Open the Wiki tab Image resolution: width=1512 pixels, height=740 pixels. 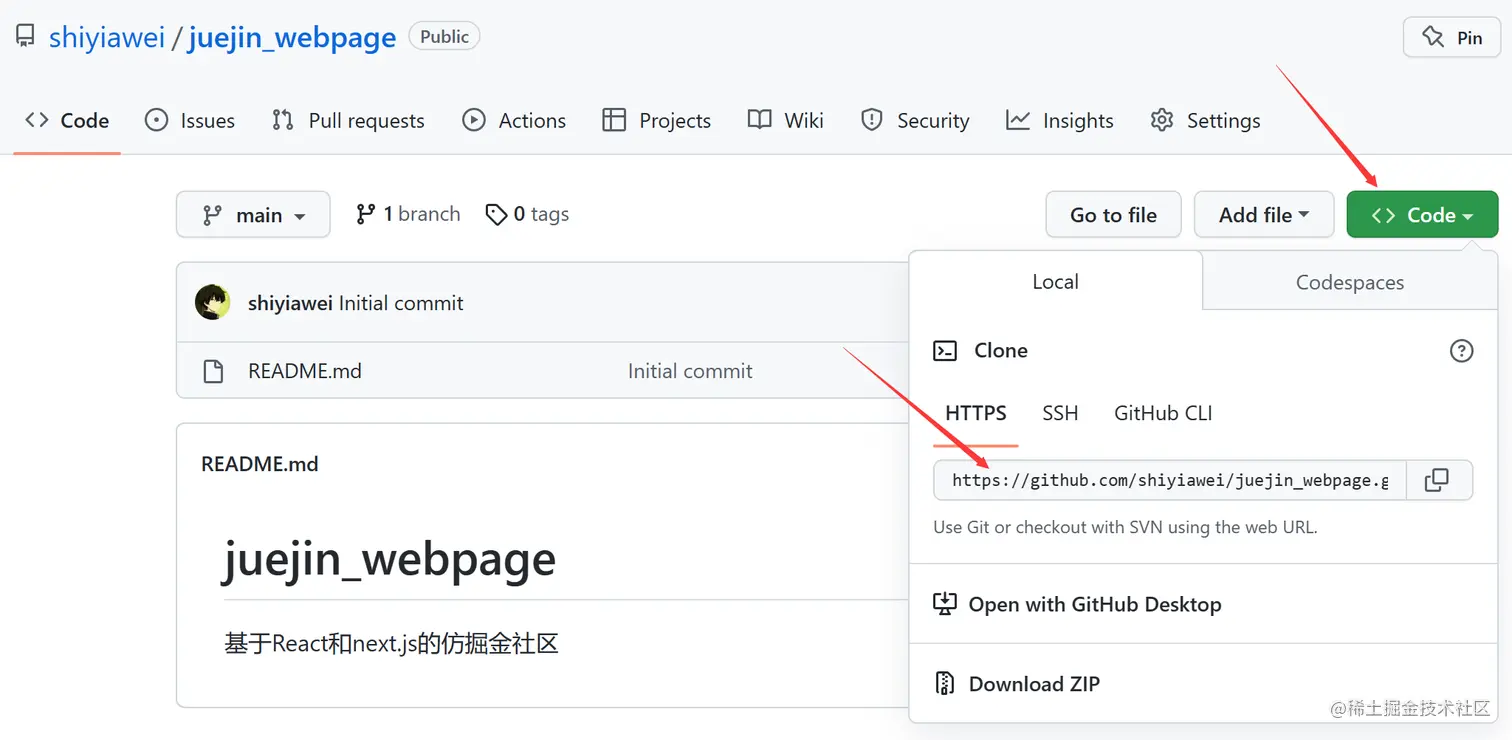[x=786, y=121]
